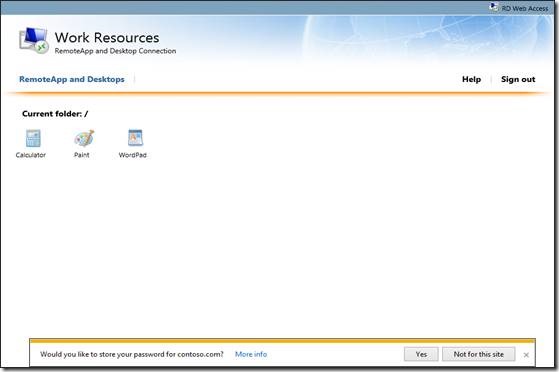Switch to RemoteApp and Desktops tab
Image resolution: width=559 pixels, height=372 pixels.
(72, 79)
